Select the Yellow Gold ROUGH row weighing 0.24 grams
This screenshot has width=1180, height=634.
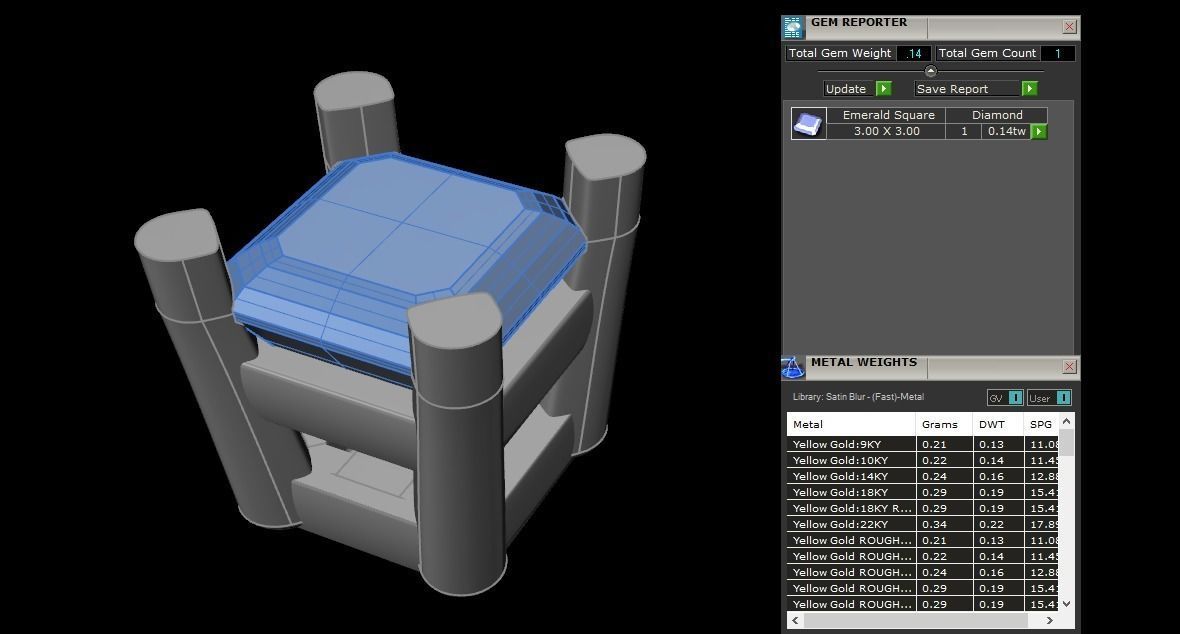click(x=923, y=572)
